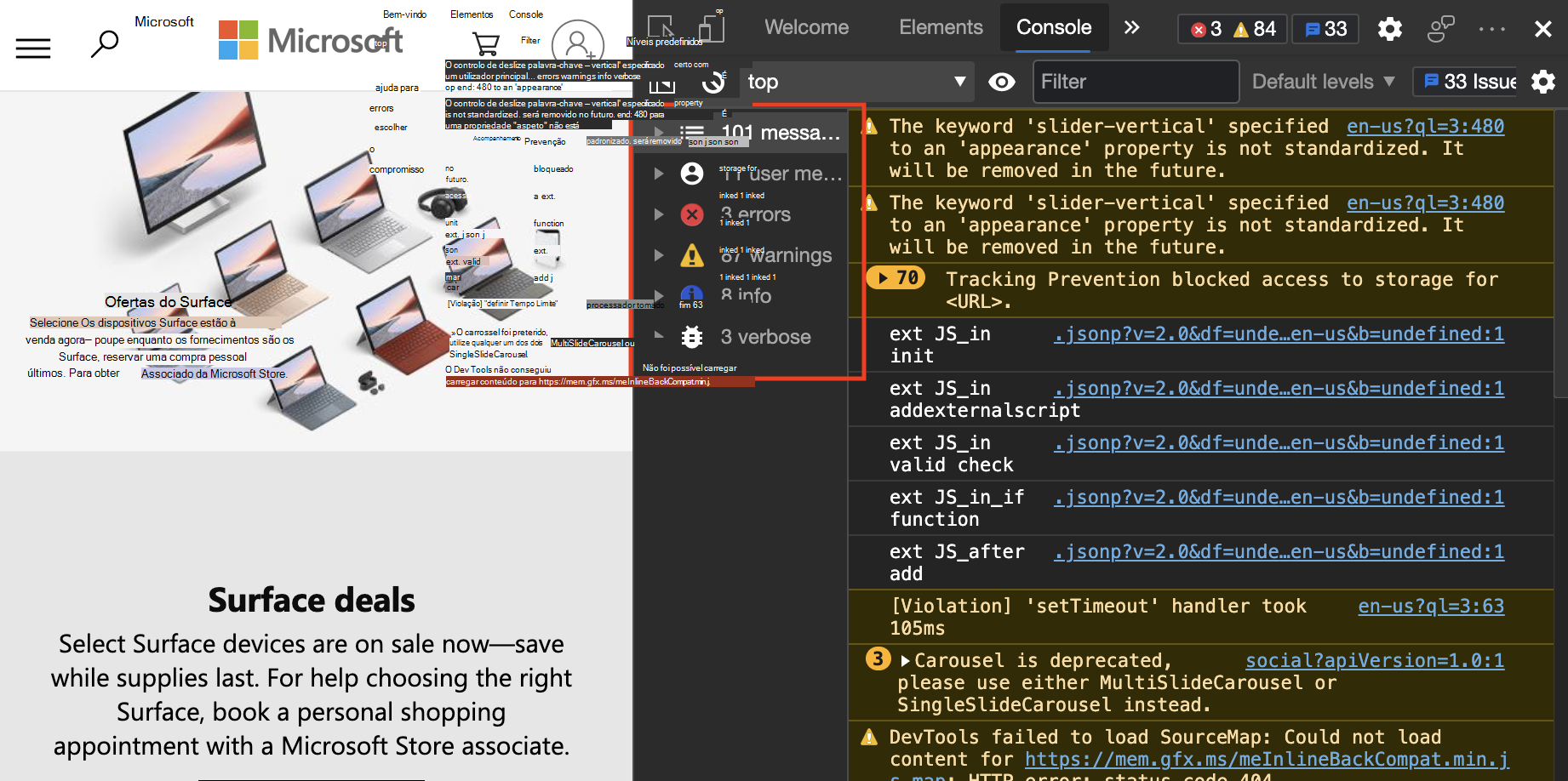Open console settings gear next to Issues
Screen dimensions: 1568x781
(1543, 82)
